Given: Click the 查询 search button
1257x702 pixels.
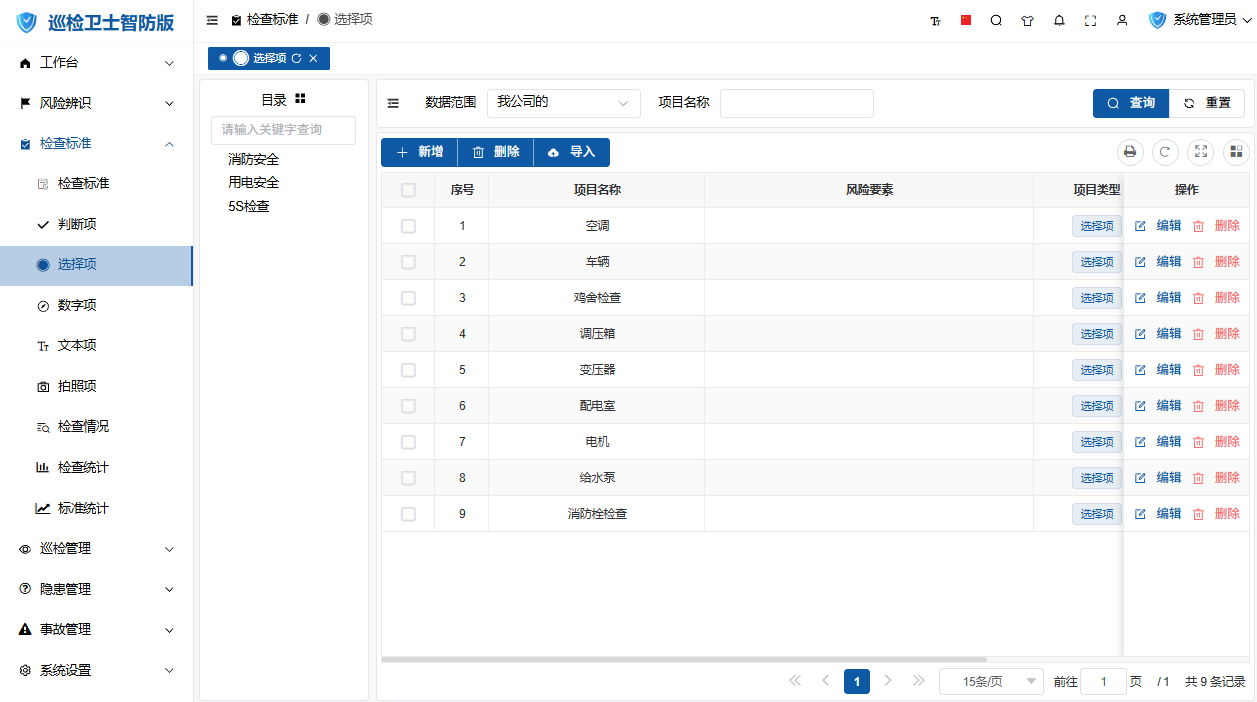Looking at the screenshot, I should tap(1131, 103).
